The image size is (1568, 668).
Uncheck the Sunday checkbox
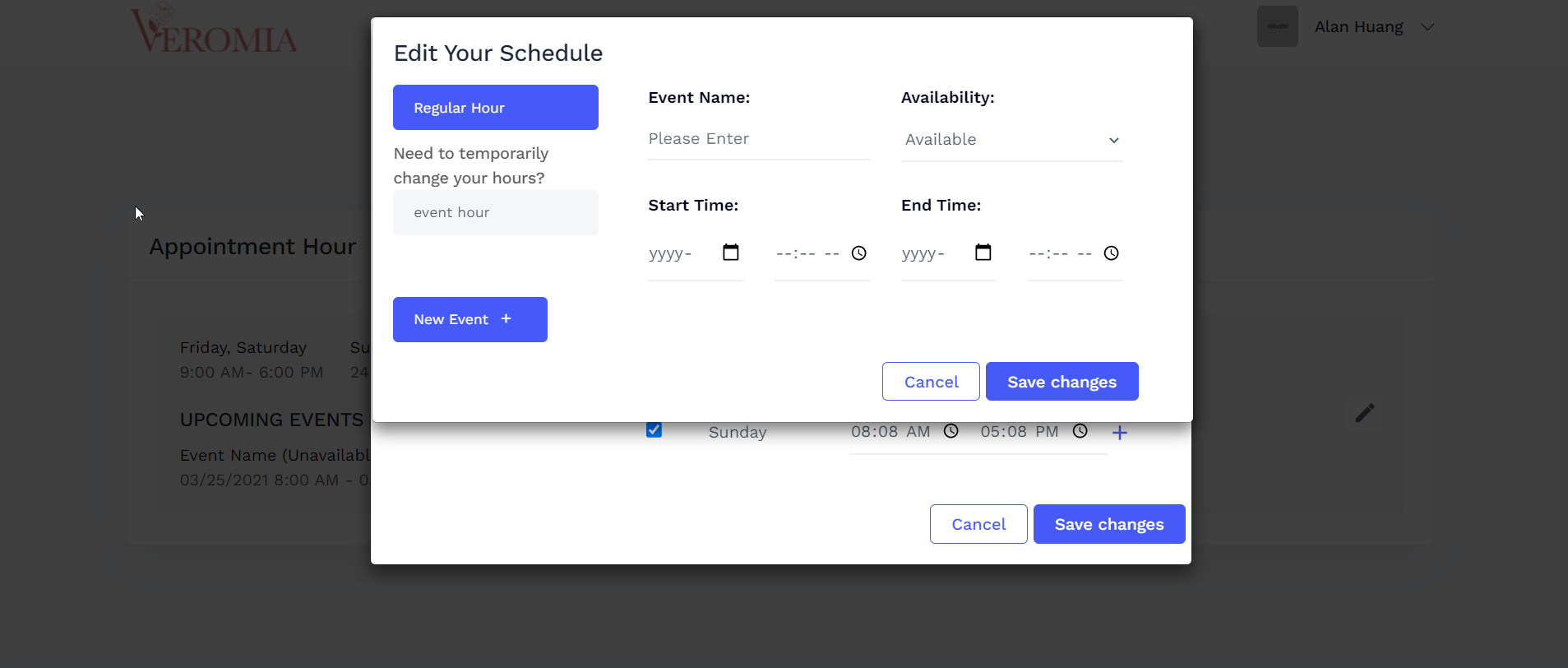coord(654,429)
